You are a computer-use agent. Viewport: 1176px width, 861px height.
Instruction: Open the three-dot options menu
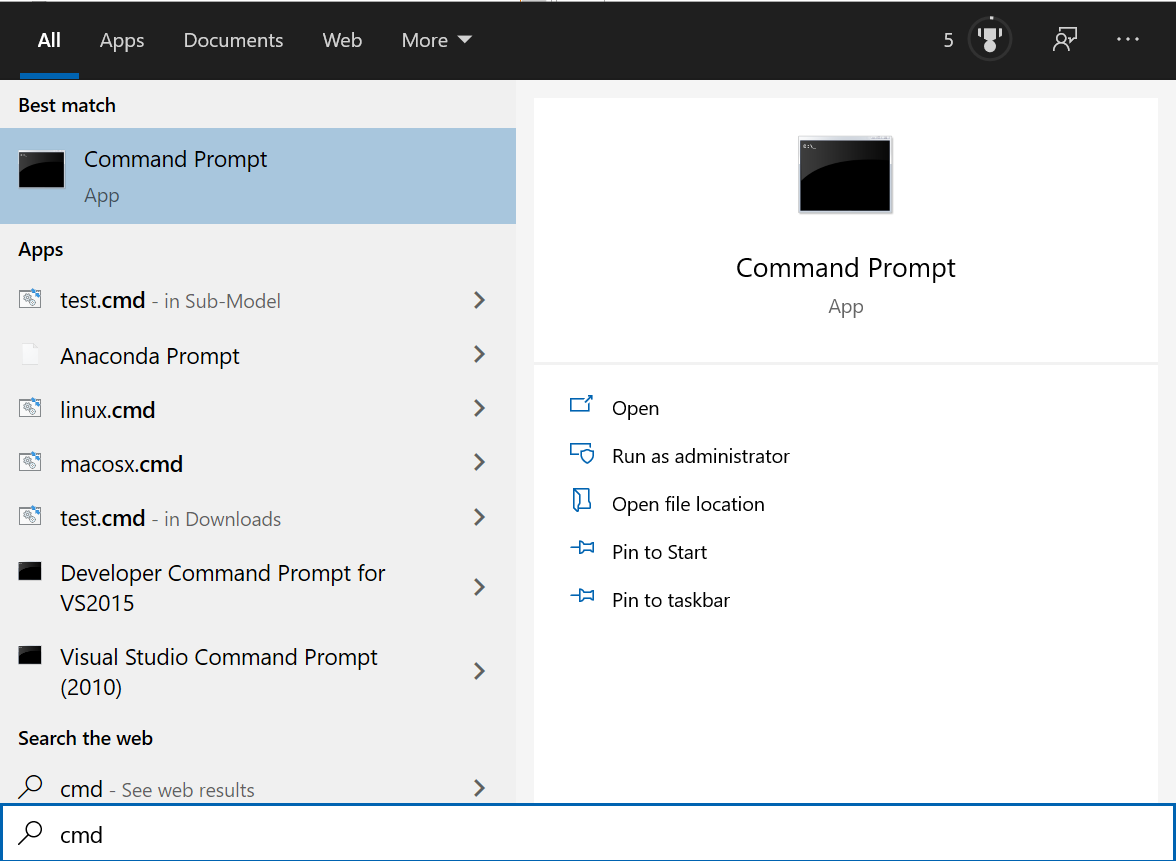coord(1127,40)
